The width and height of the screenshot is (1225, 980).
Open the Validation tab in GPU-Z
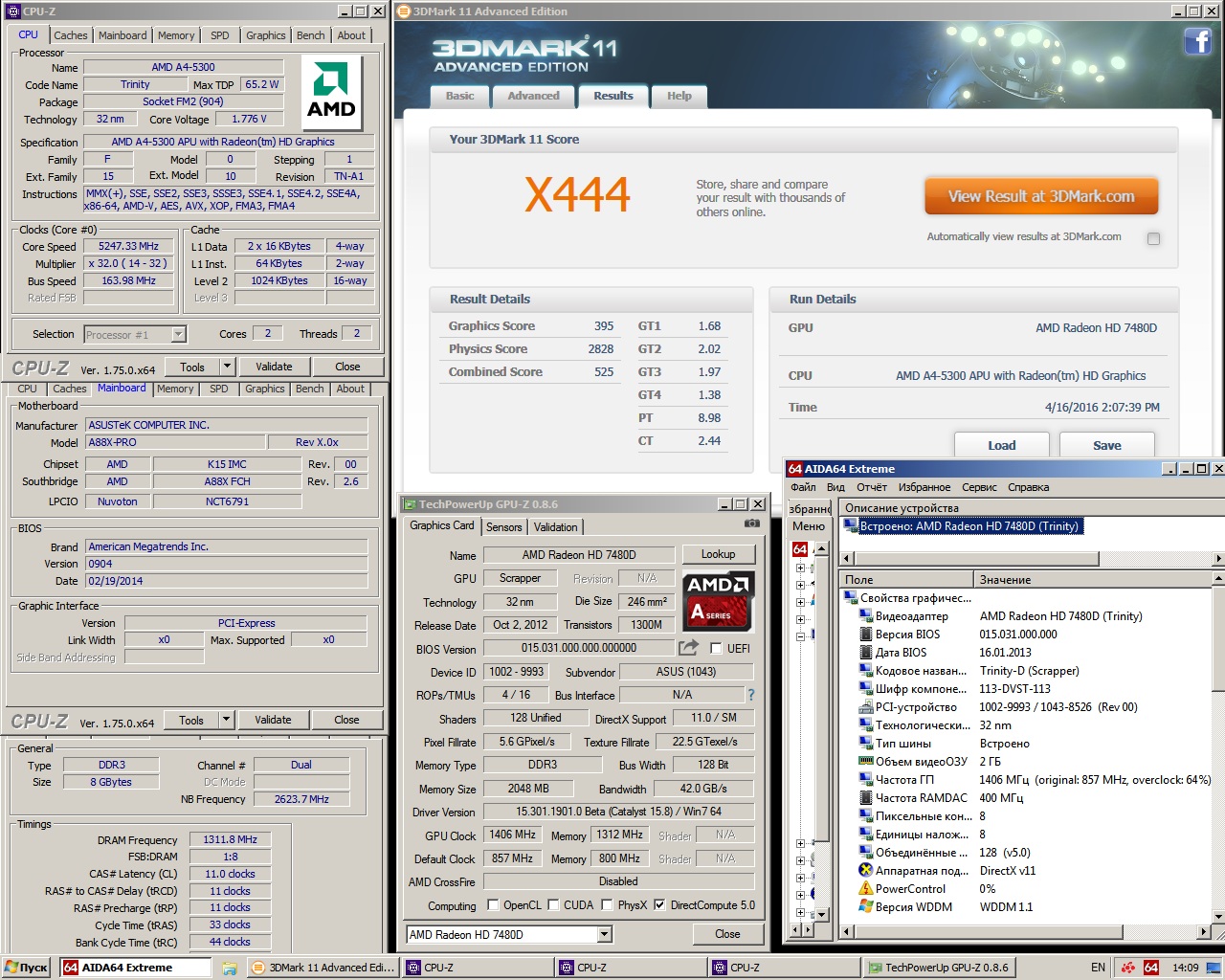click(x=556, y=527)
